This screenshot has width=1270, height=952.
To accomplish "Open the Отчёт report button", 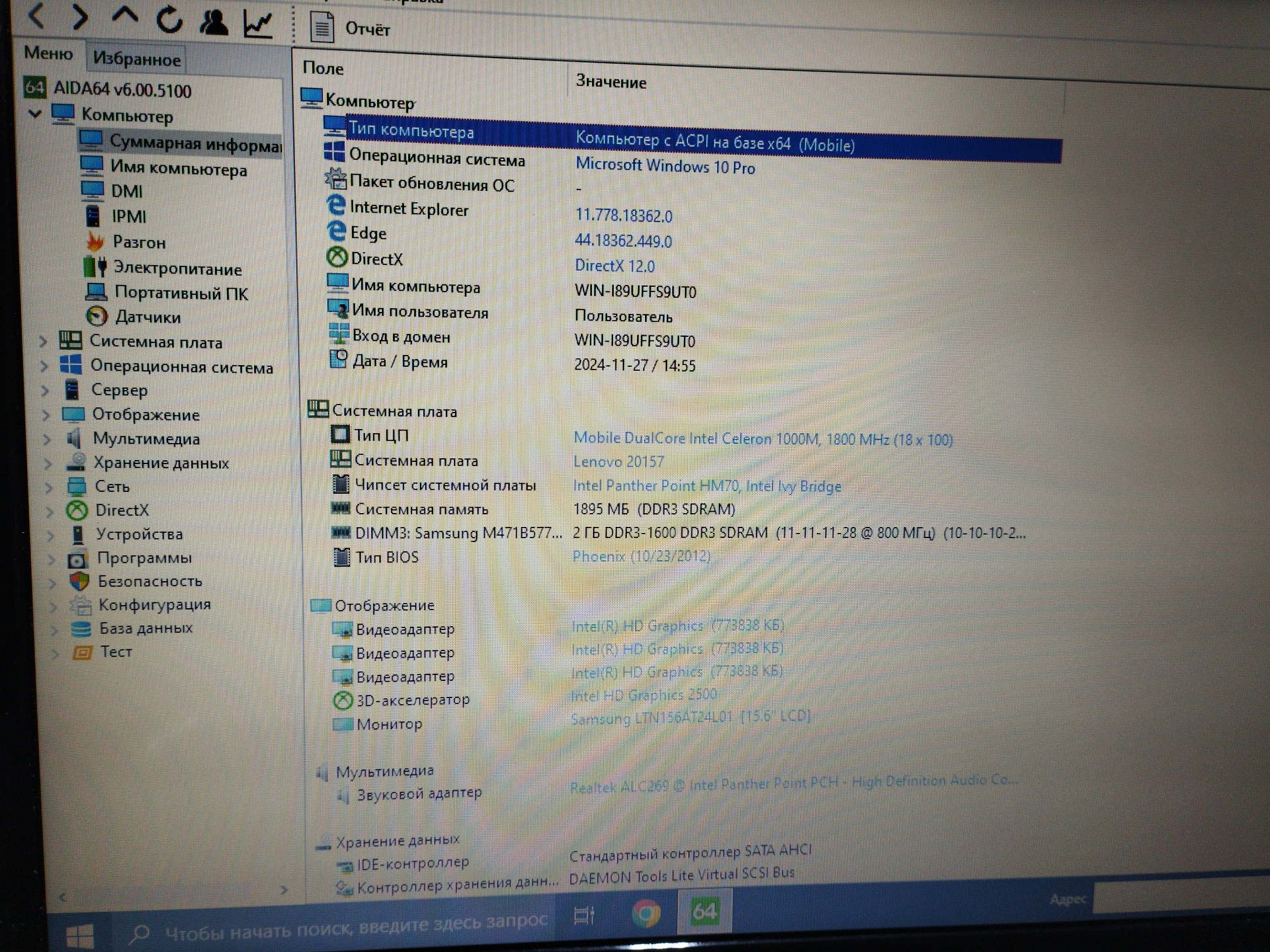I will click(350, 28).
